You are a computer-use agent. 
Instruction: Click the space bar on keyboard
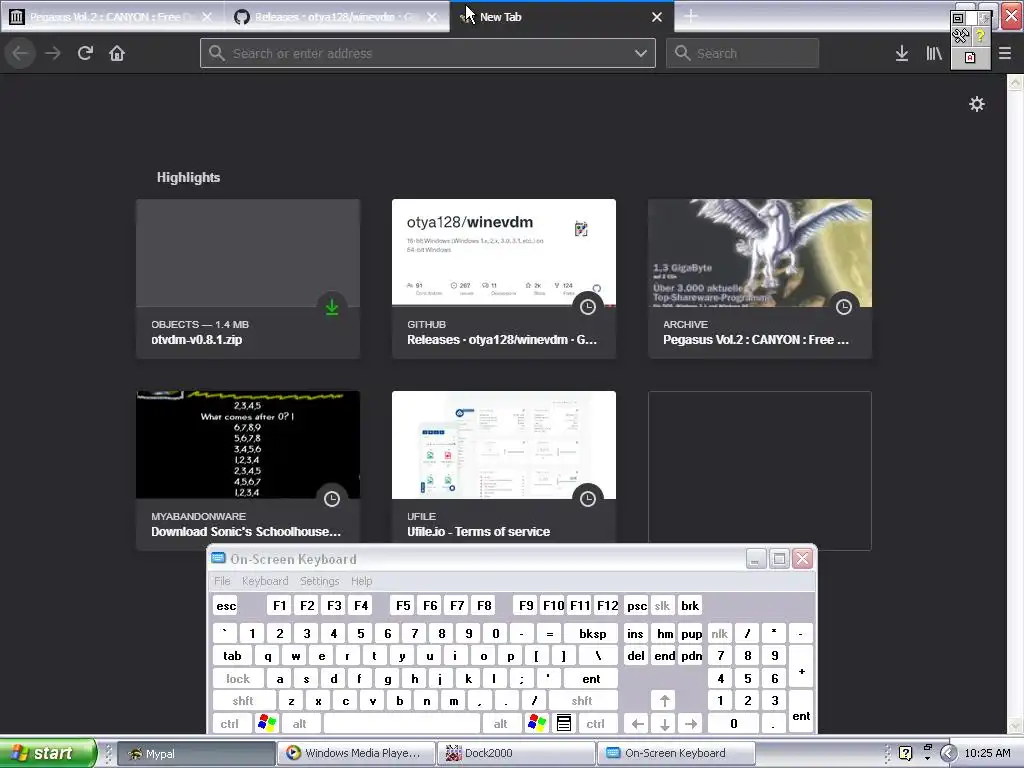tap(402, 723)
